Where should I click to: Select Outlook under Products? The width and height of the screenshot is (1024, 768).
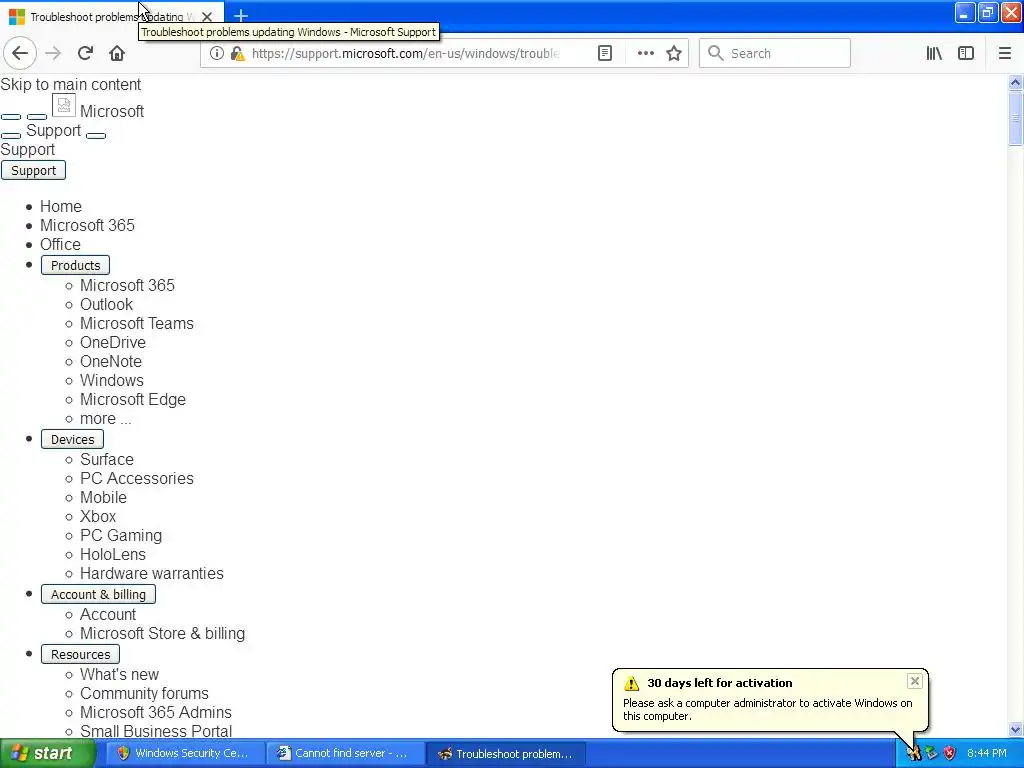[106, 304]
